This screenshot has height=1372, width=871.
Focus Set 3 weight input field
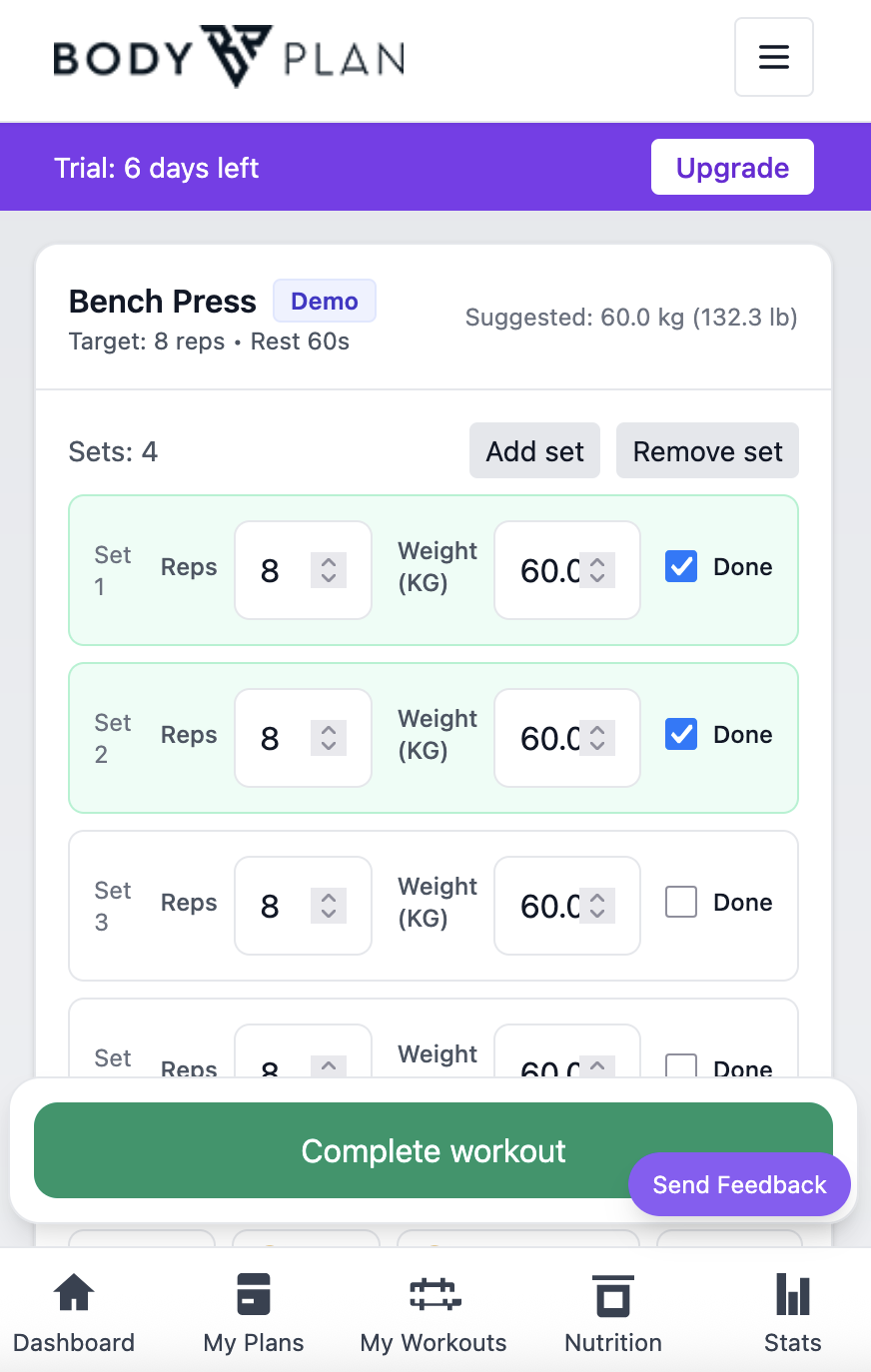coord(548,906)
